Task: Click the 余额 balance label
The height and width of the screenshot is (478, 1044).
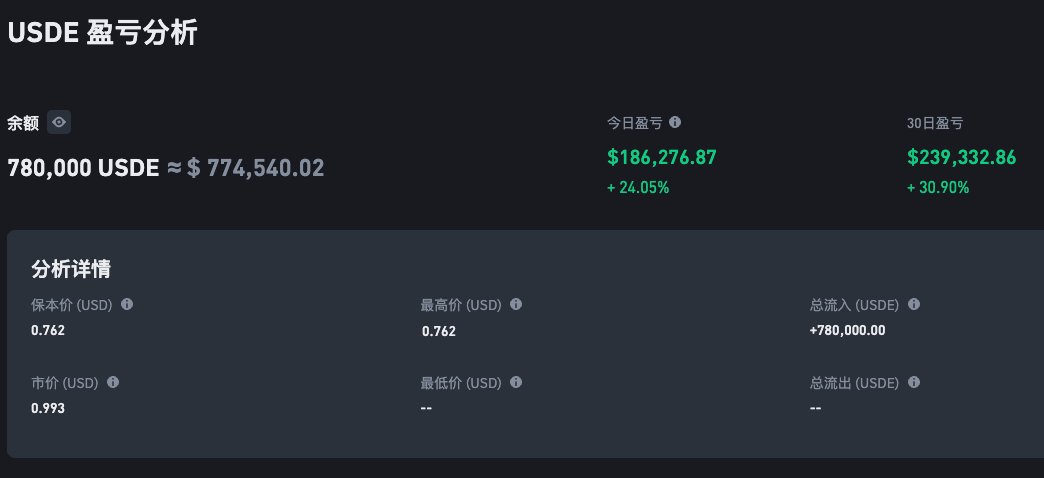Action: [23, 123]
